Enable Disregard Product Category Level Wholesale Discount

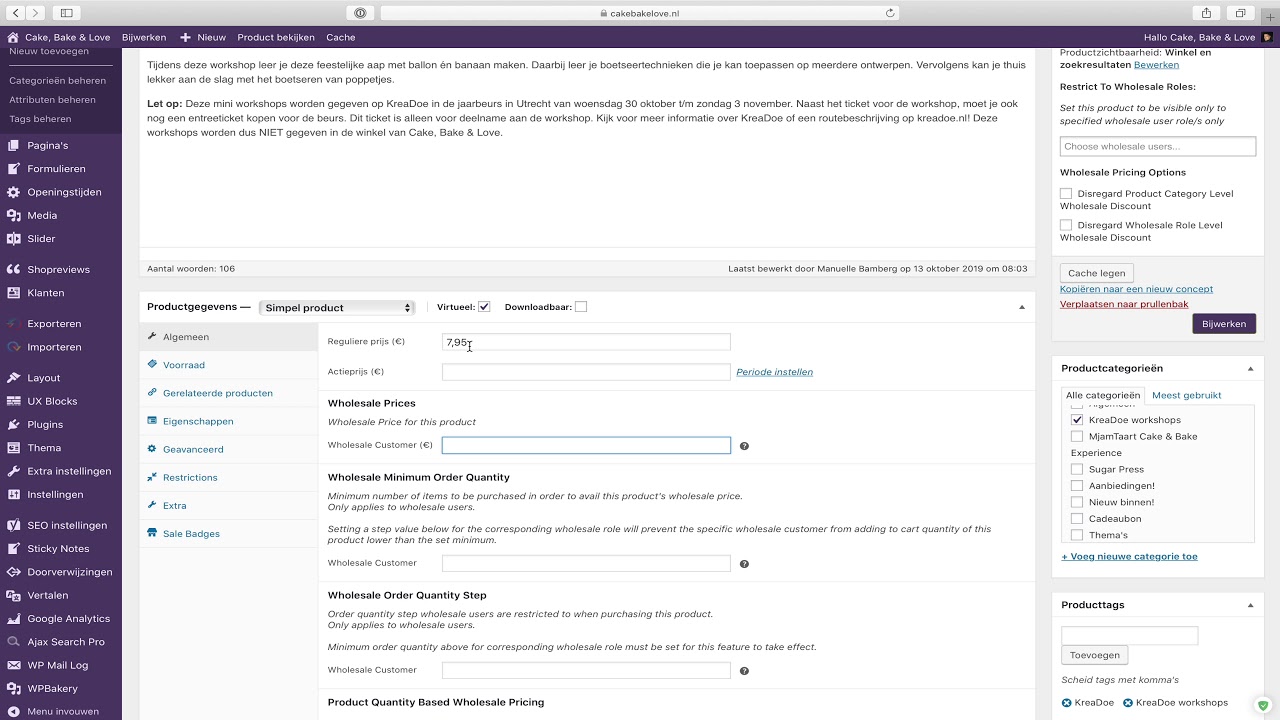[1066, 194]
